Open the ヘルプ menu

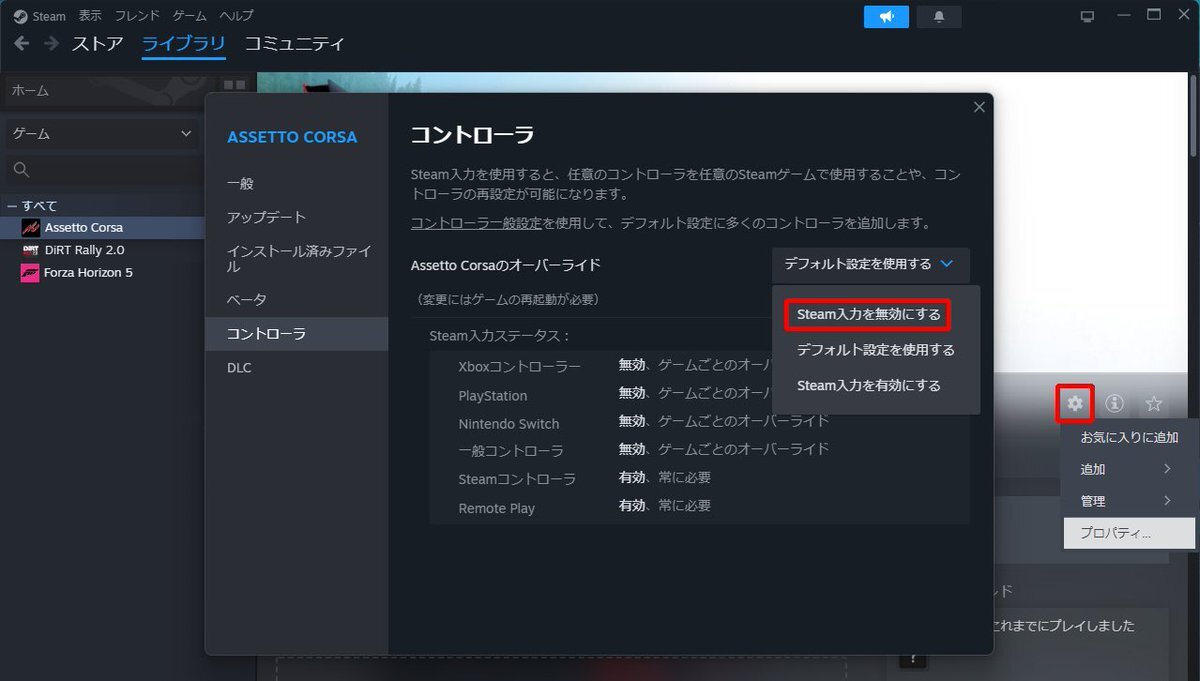click(236, 16)
